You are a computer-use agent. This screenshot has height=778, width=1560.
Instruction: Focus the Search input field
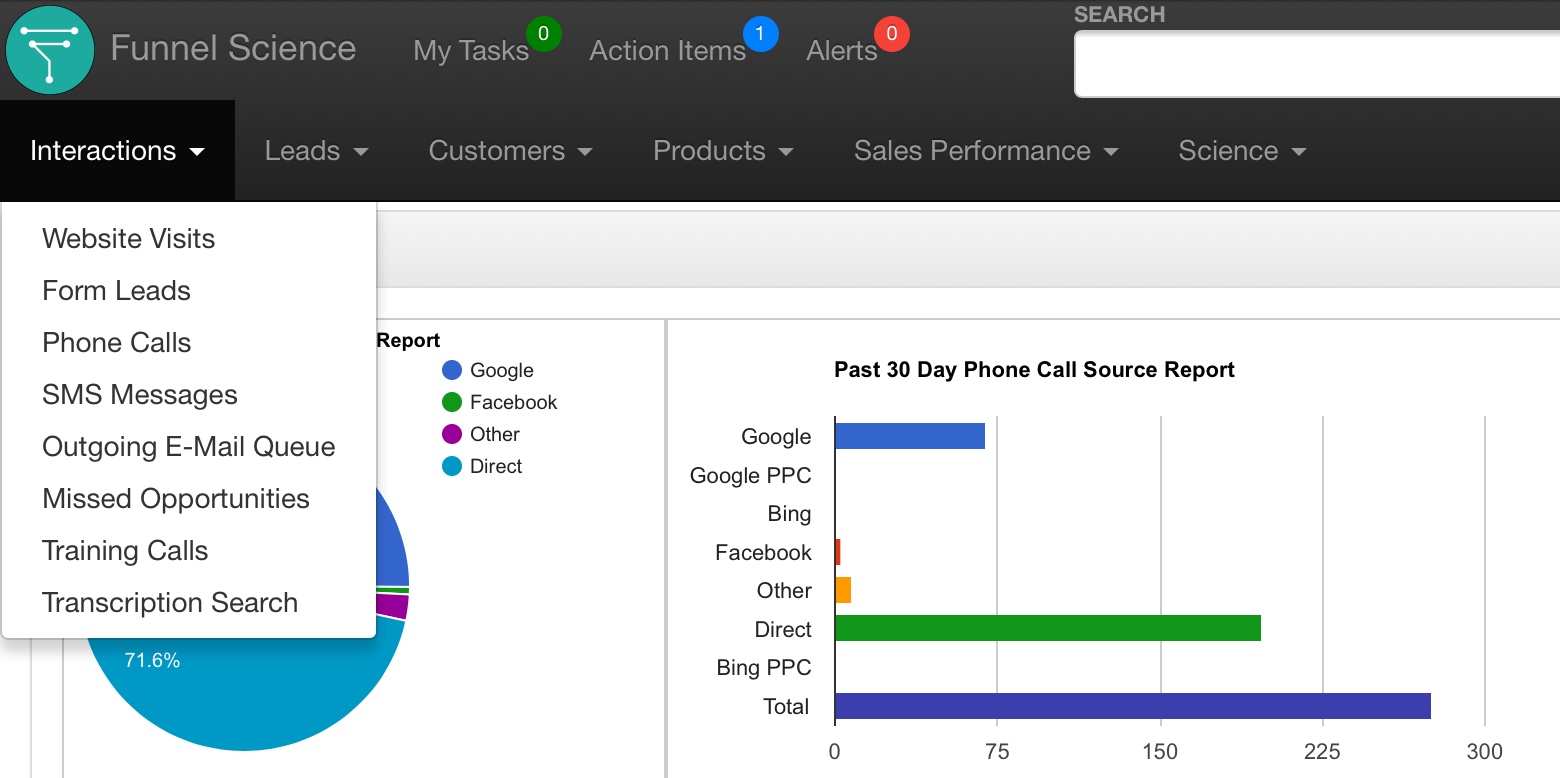pyautogui.click(x=1317, y=64)
